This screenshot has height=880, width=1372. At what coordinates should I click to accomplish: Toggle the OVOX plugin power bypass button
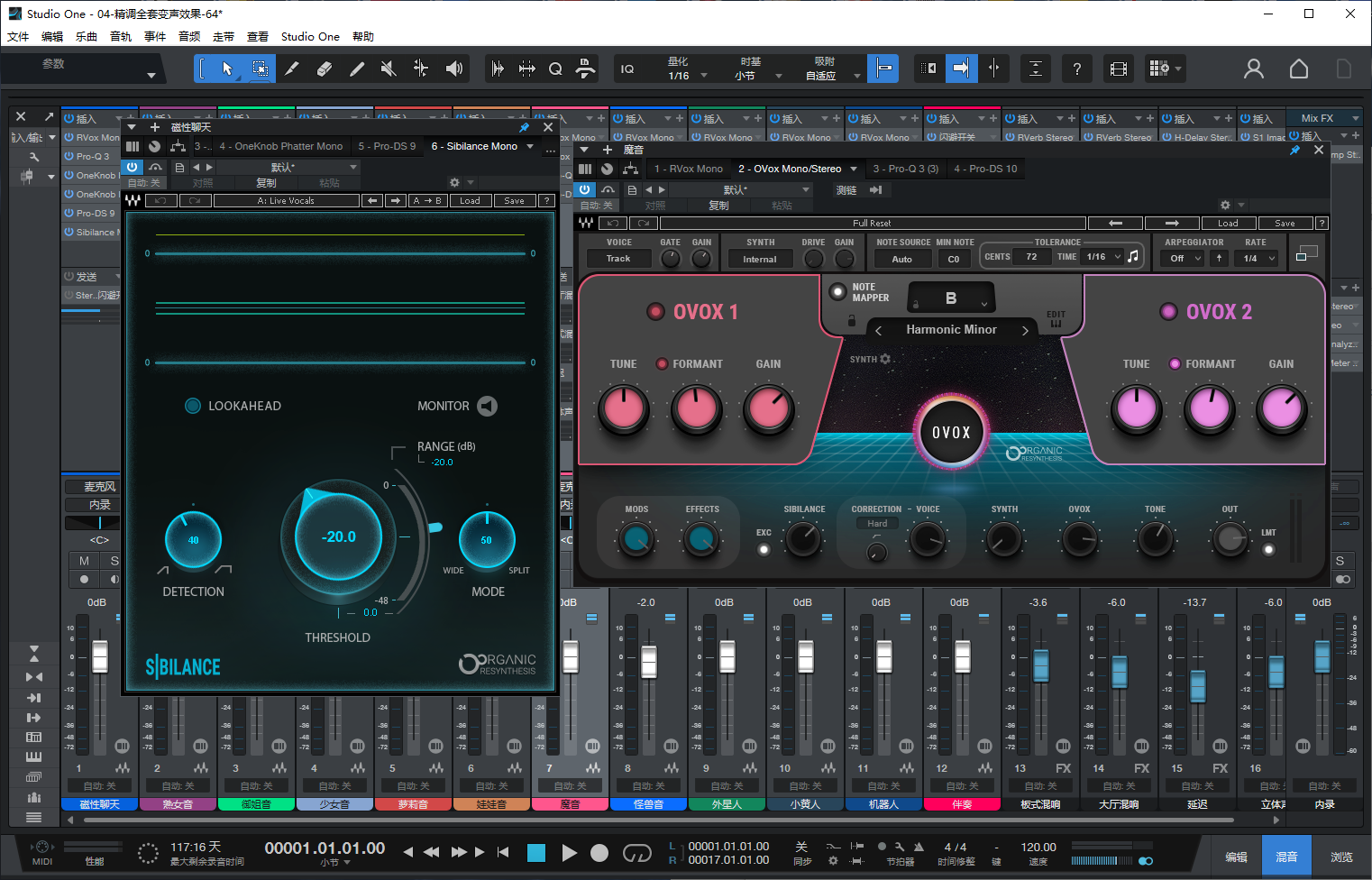pos(585,189)
